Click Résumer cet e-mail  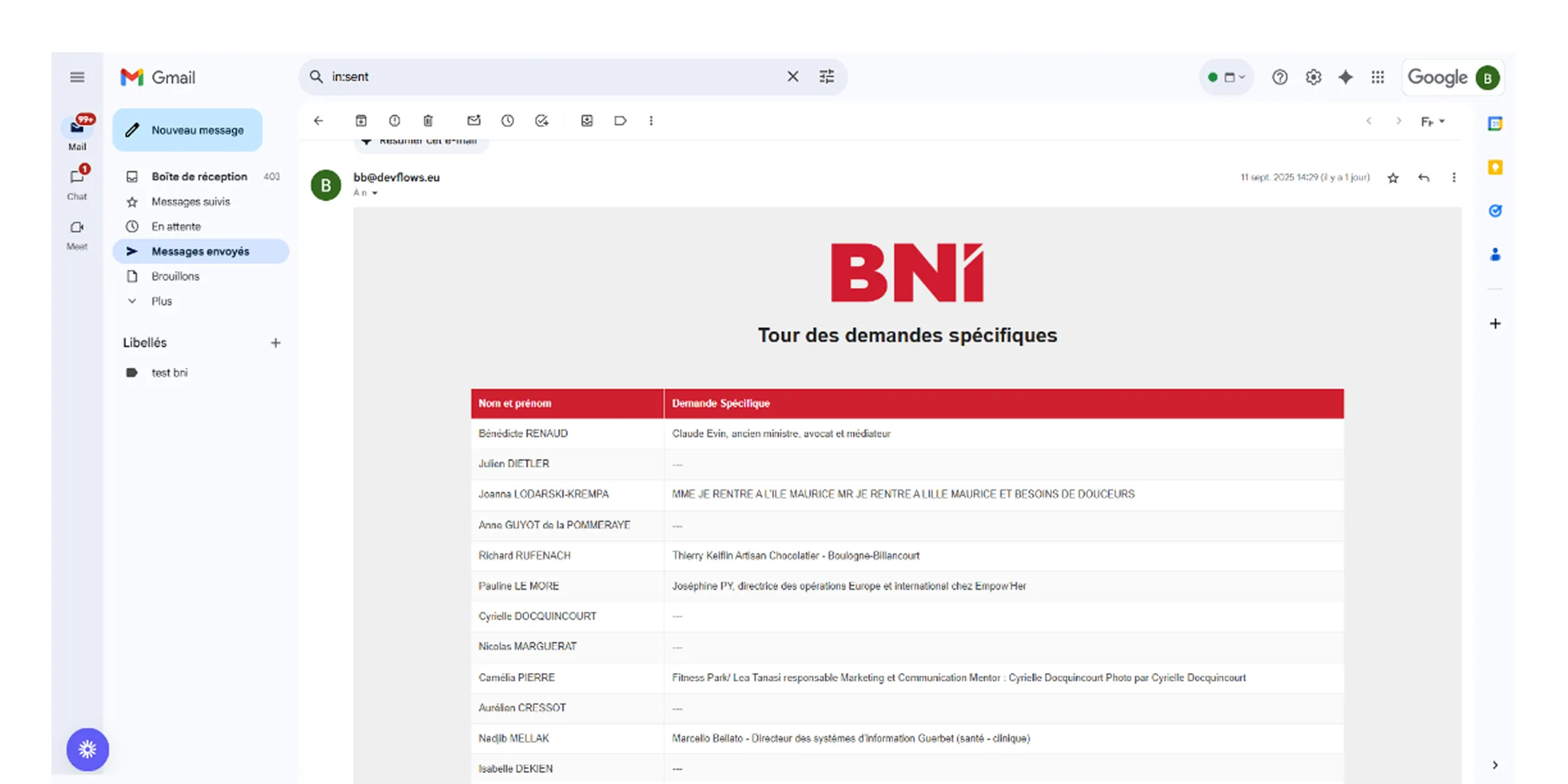(x=421, y=140)
